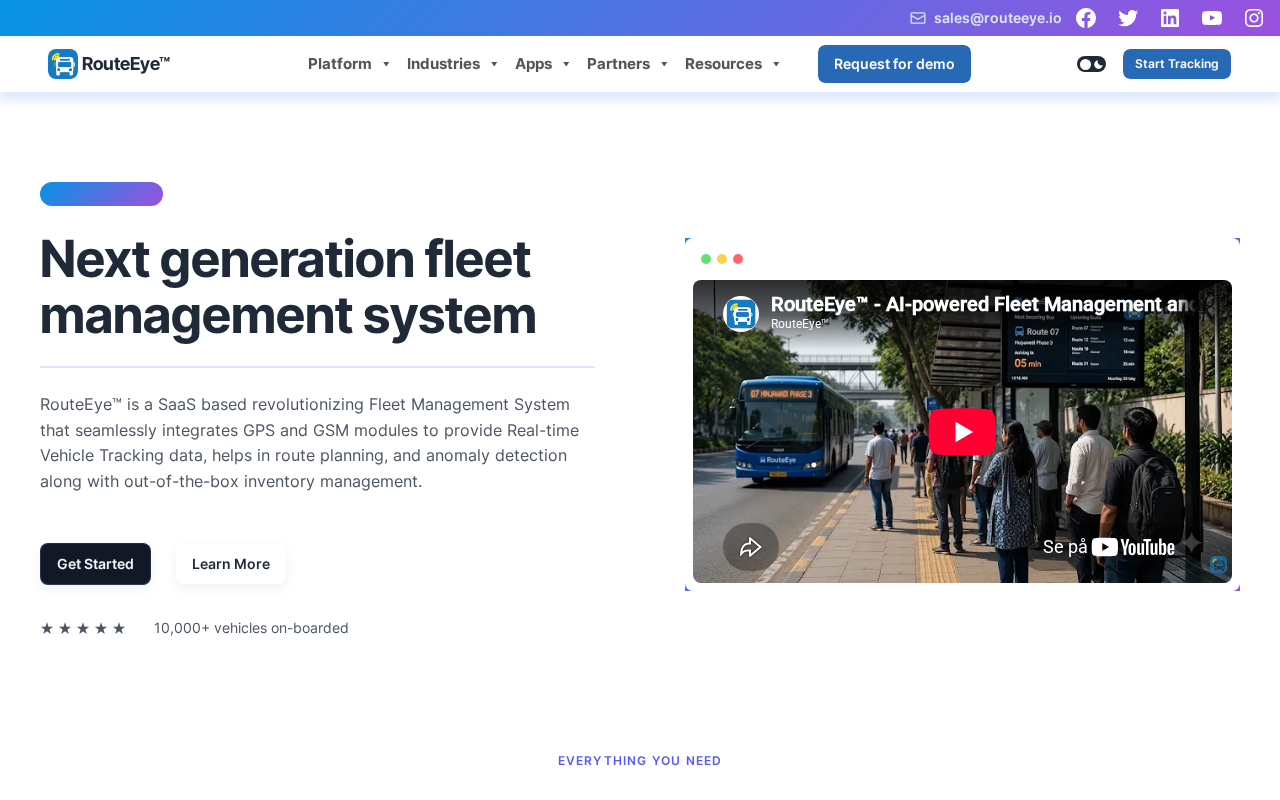Viewport: 1280px width, 800px height.
Task: Open the Twitter profile icon
Action: pyautogui.click(x=1128, y=18)
